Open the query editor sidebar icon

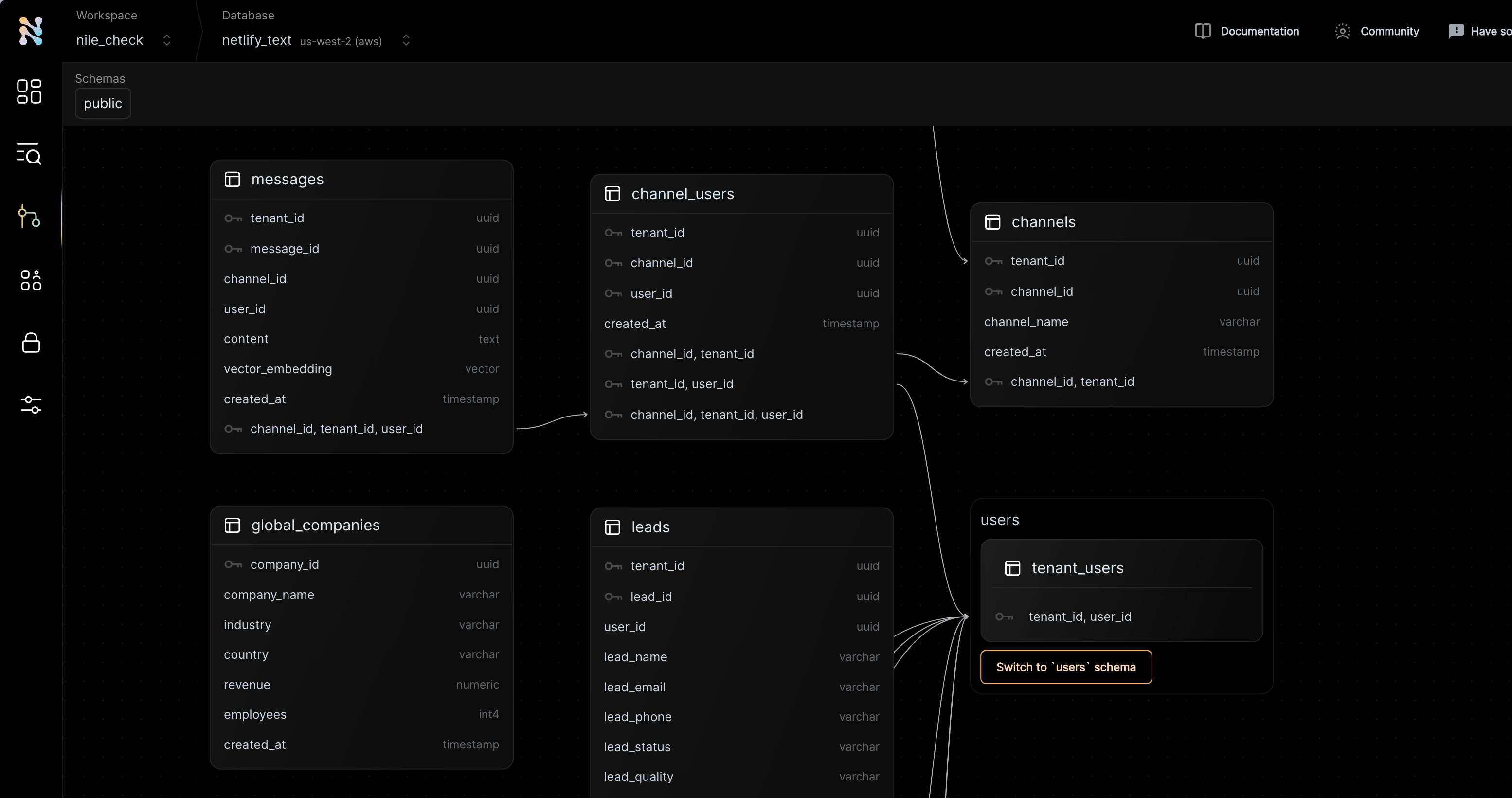tap(29, 154)
